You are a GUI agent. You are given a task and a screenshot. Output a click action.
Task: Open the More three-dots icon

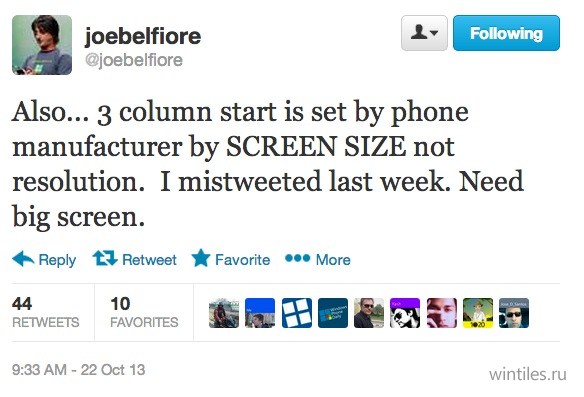297,258
